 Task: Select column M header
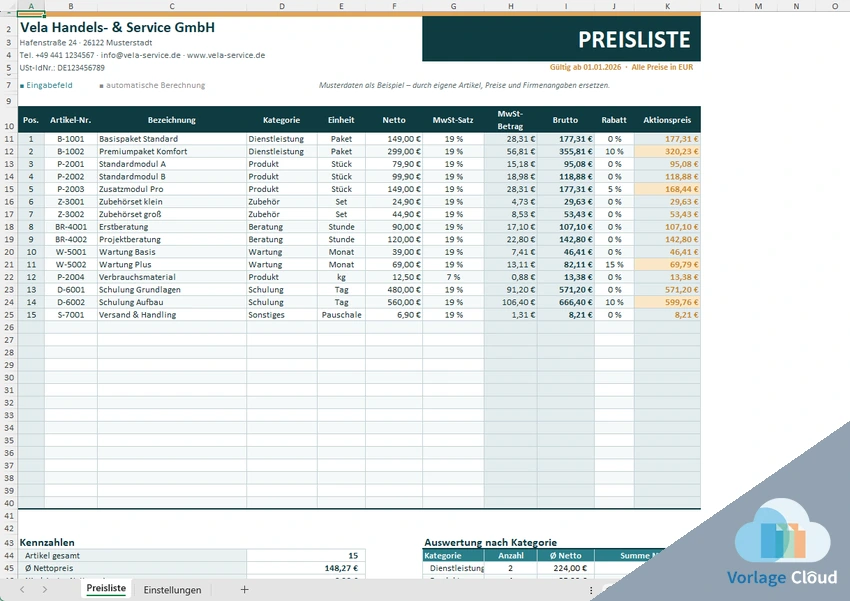[x=758, y=6]
